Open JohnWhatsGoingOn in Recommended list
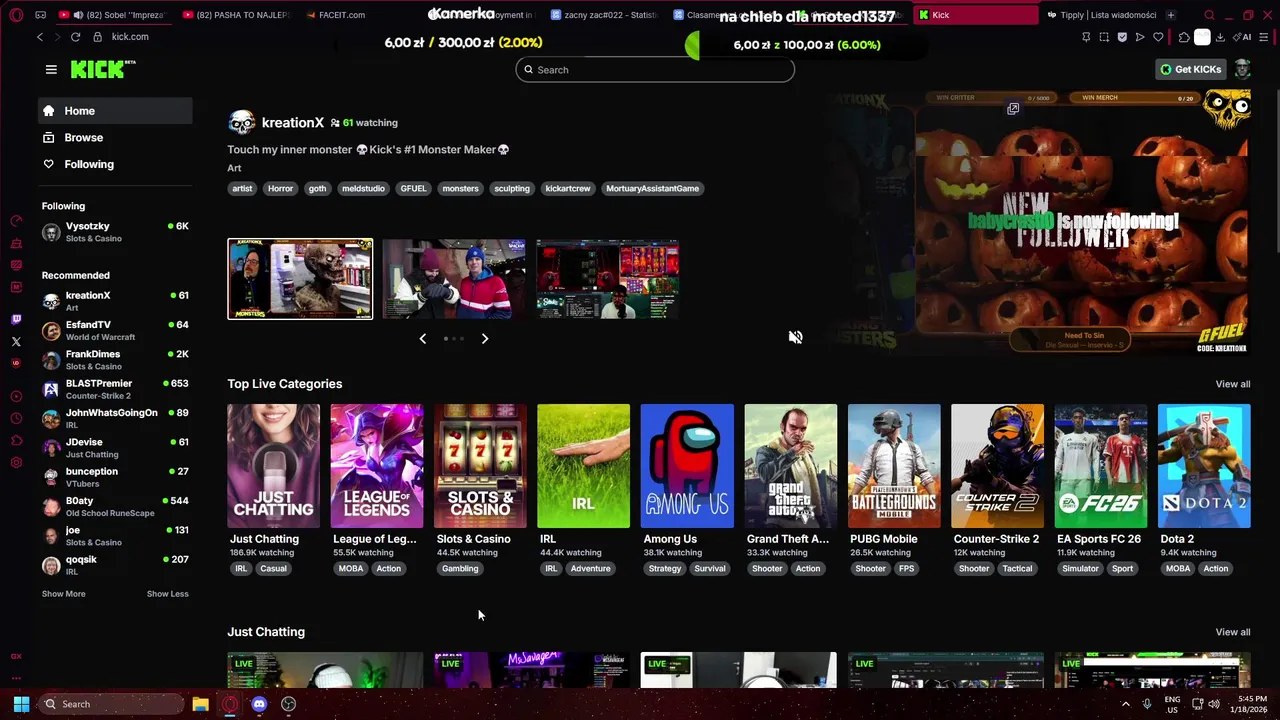Viewport: 1280px width, 720px height. point(115,418)
